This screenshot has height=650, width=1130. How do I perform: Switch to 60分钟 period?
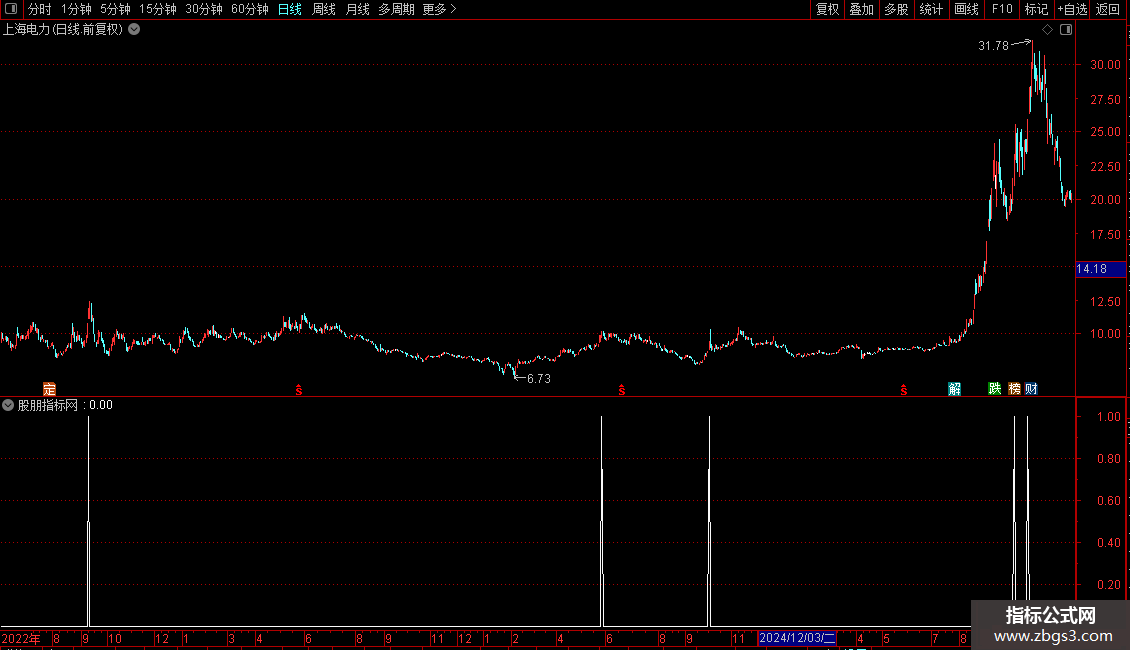click(250, 9)
